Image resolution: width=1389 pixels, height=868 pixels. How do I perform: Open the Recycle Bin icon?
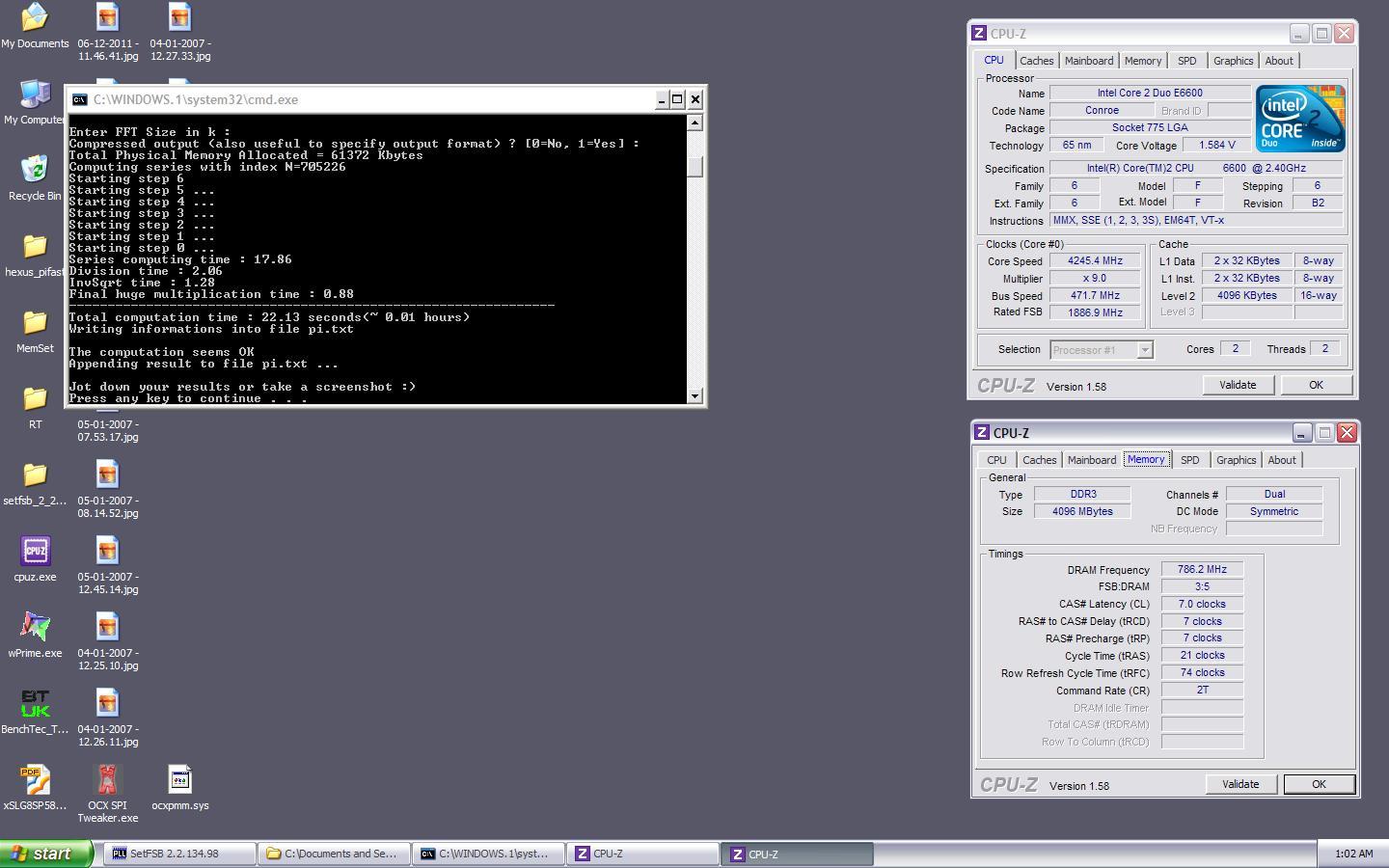click(x=35, y=178)
